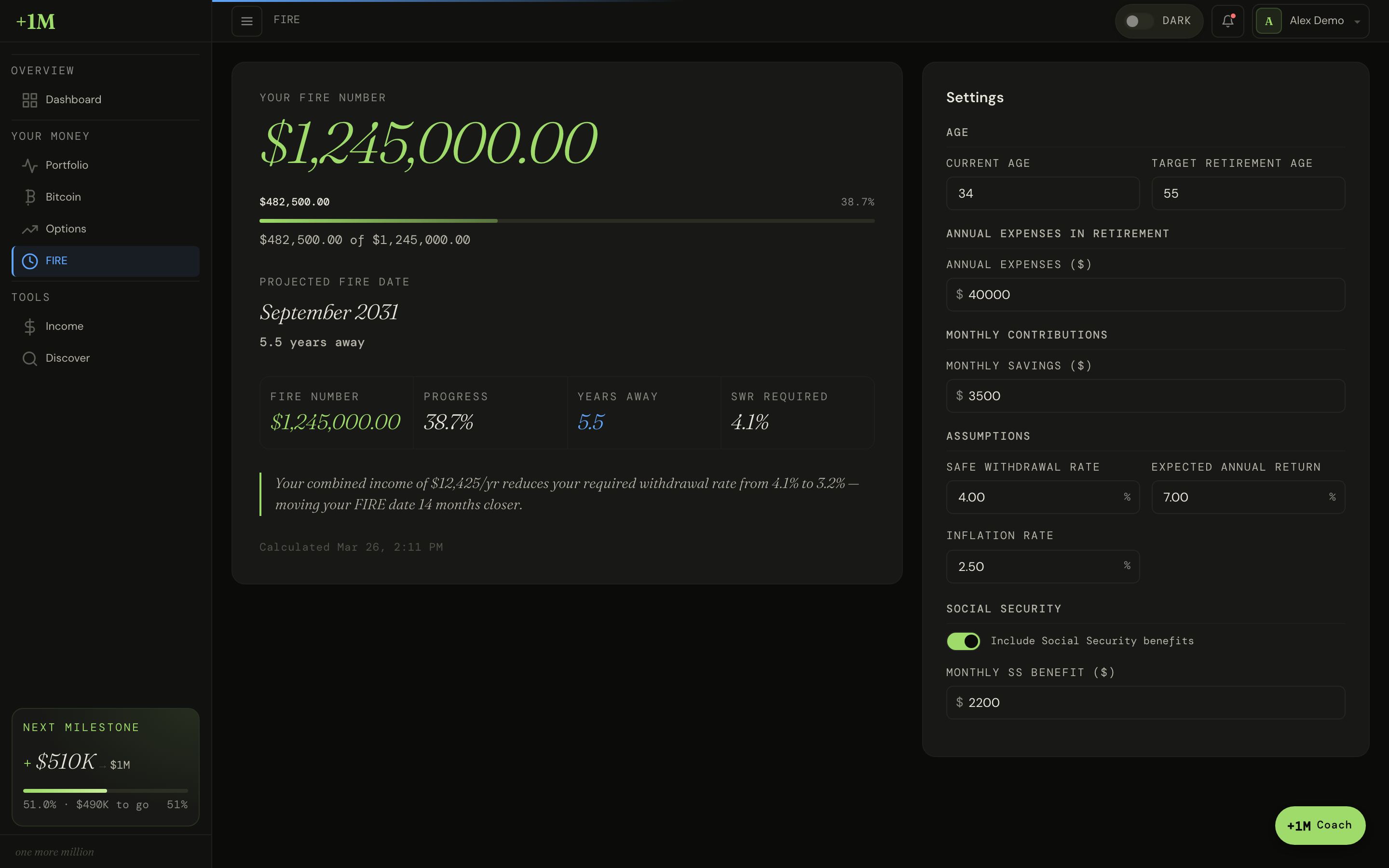Open the Bitcoin section label
Viewport: 1389px width, 868px height.
tap(63, 196)
